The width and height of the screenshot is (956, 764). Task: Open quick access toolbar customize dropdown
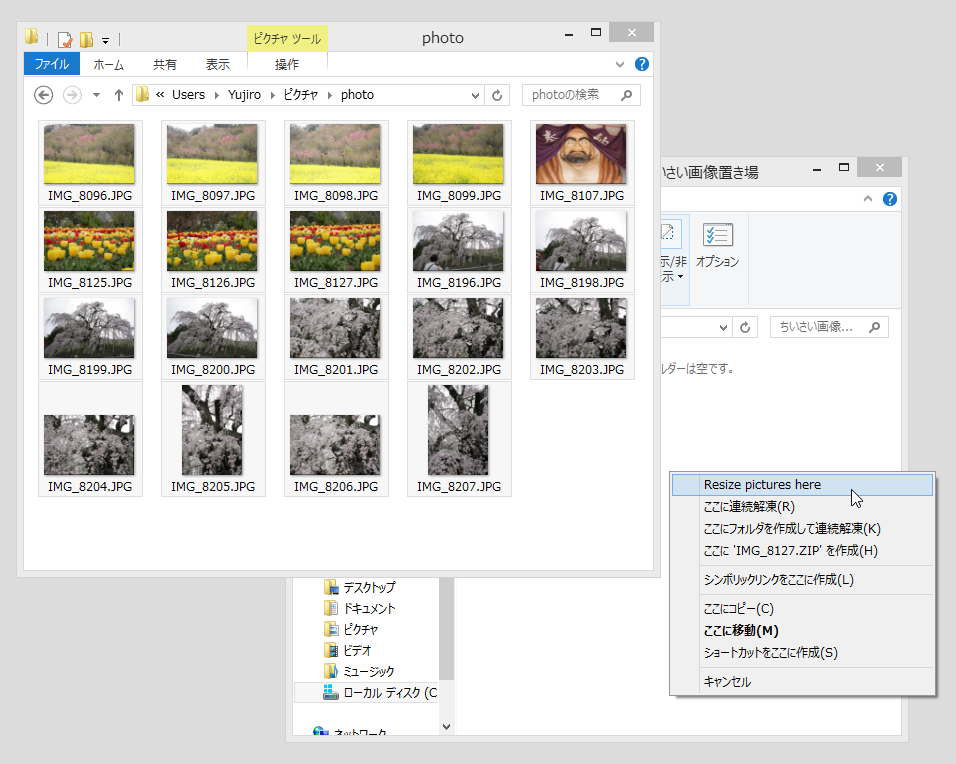[105, 41]
